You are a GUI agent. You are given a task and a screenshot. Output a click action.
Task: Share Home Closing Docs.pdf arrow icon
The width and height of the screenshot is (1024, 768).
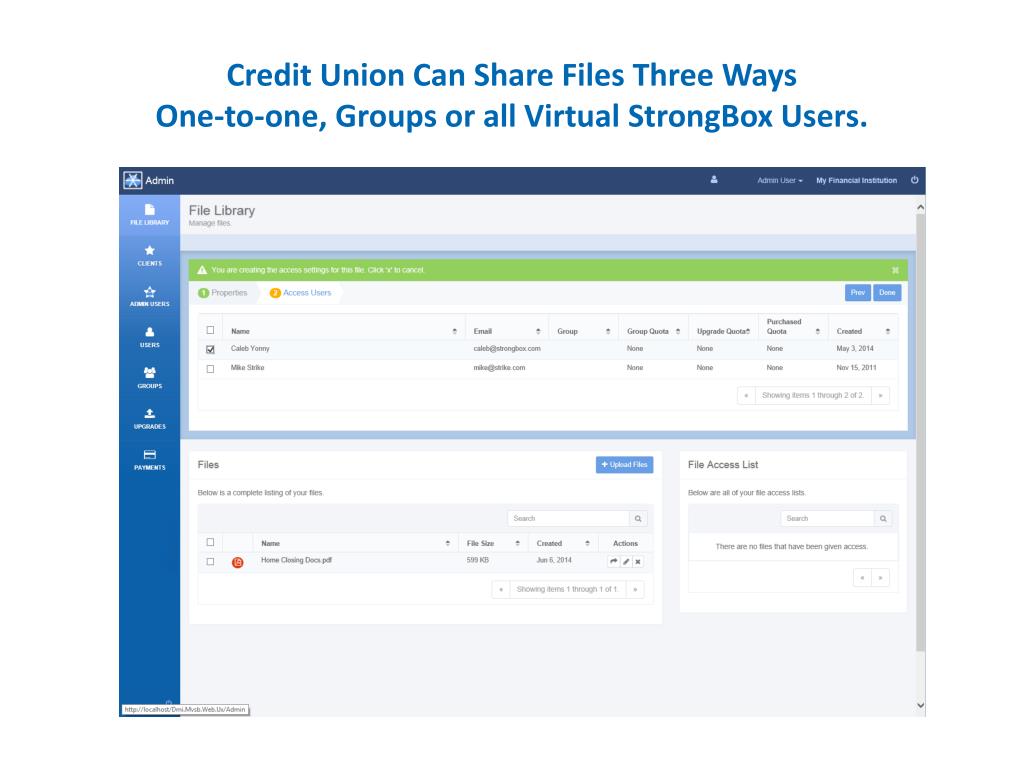tap(613, 561)
